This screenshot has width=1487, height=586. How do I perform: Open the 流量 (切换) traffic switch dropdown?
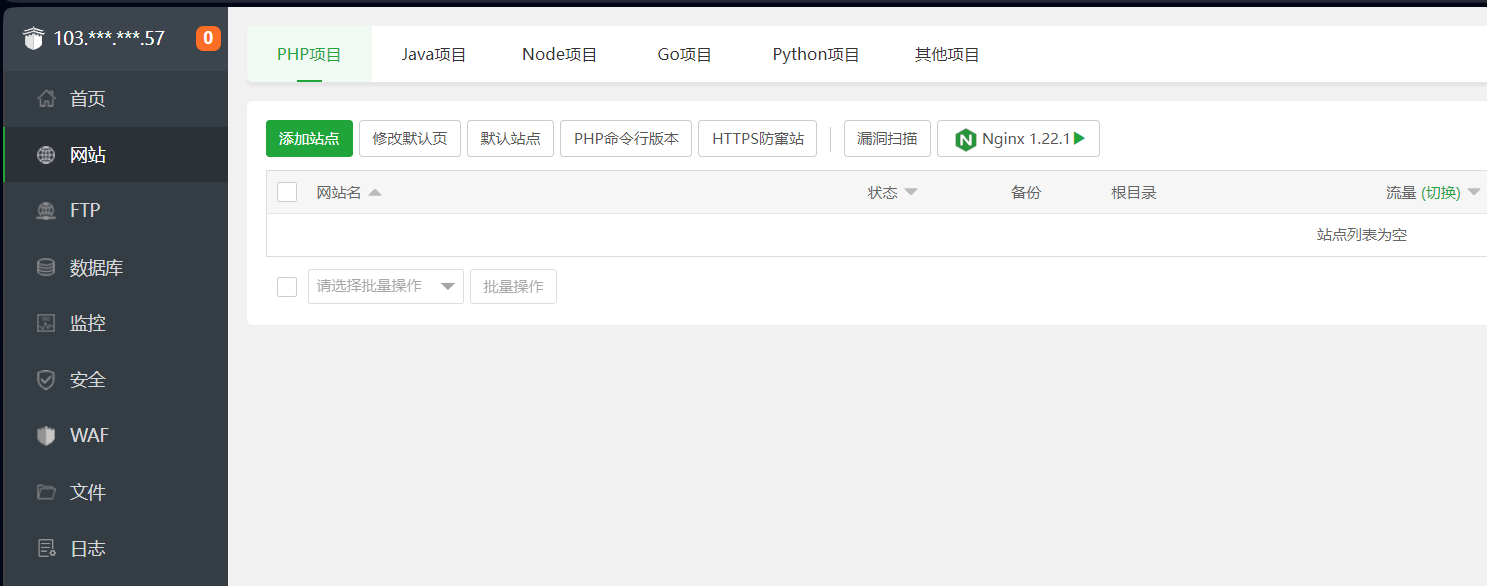click(x=1432, y=191)
